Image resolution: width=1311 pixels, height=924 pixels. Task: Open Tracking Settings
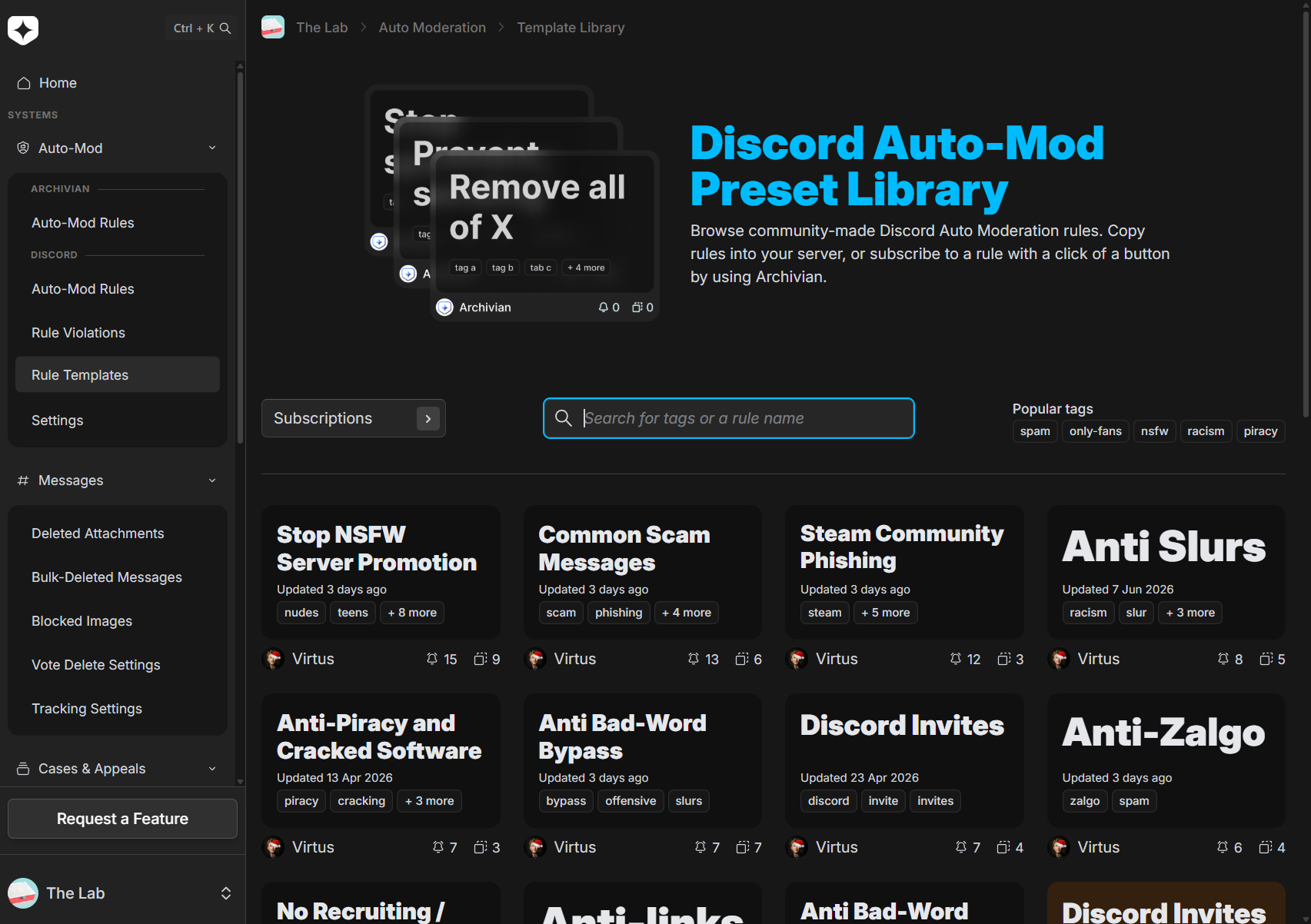point(118,709)
